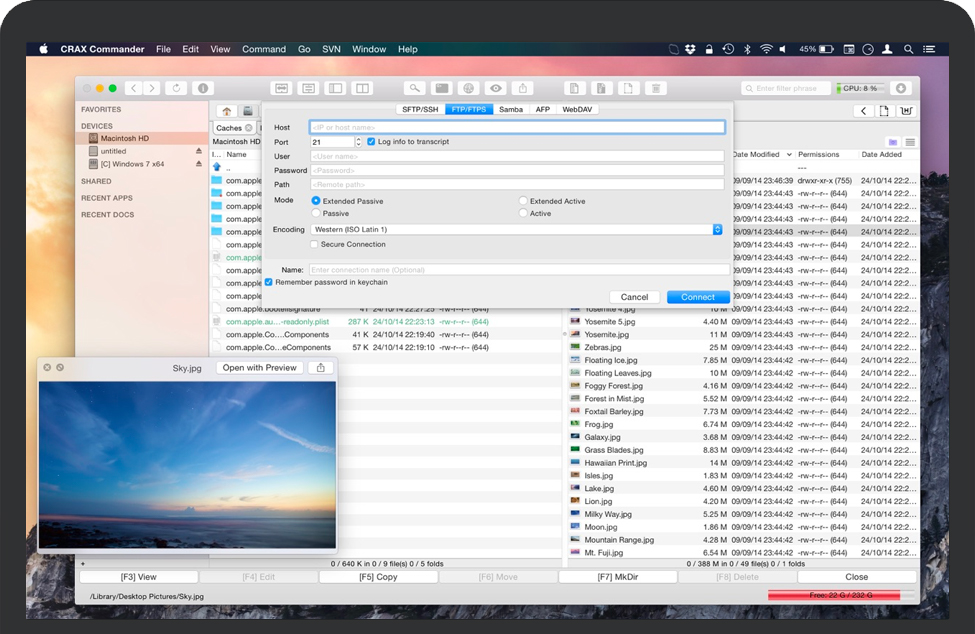The image size is (975, 634).
Task: Click share icon in Sky.jpg preview
Action: pyautogui.click(x=320, y=368)
